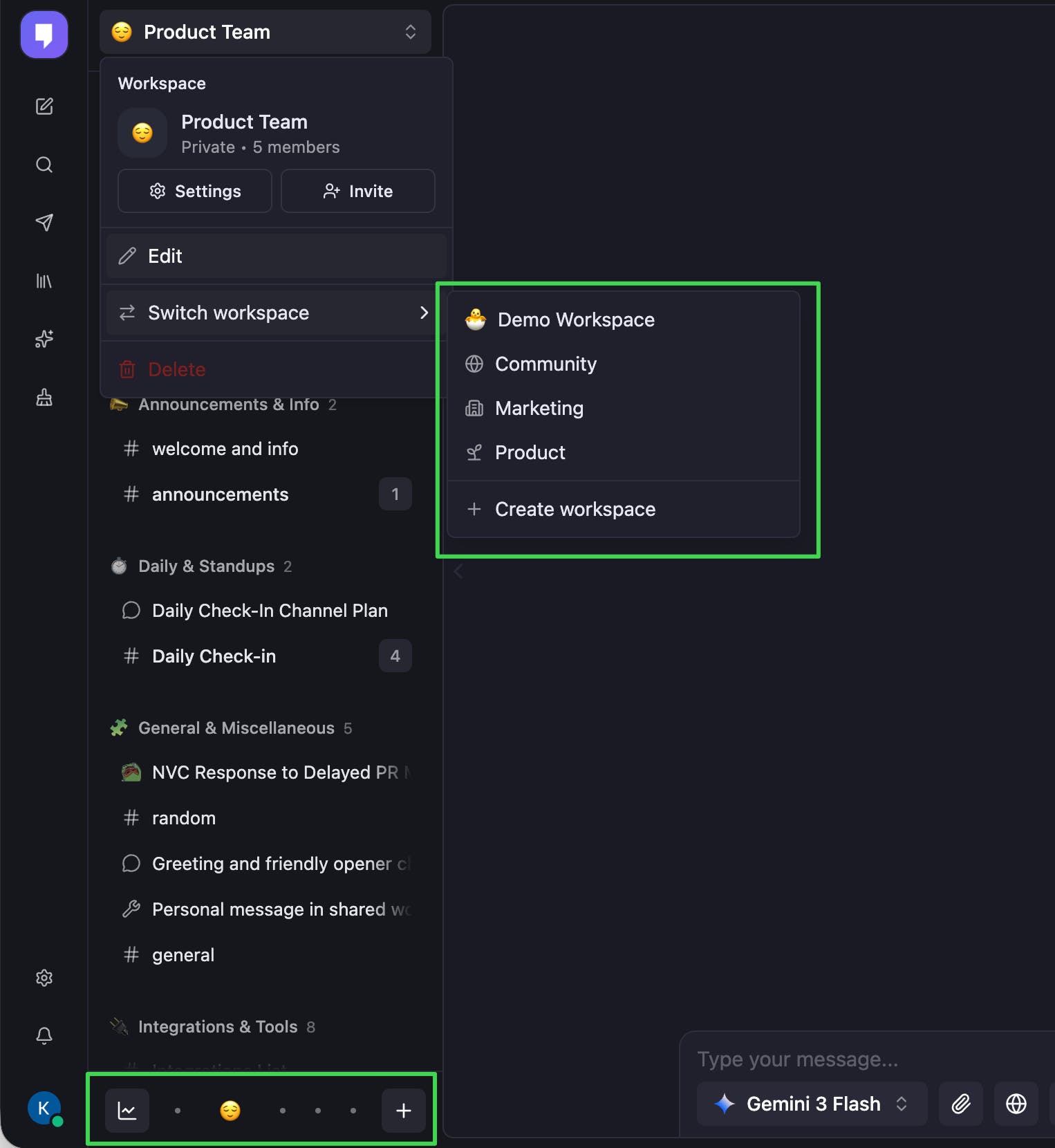
Task: Click the analytics chart icon in bottom bar
Action: (x=127, y=1111)
